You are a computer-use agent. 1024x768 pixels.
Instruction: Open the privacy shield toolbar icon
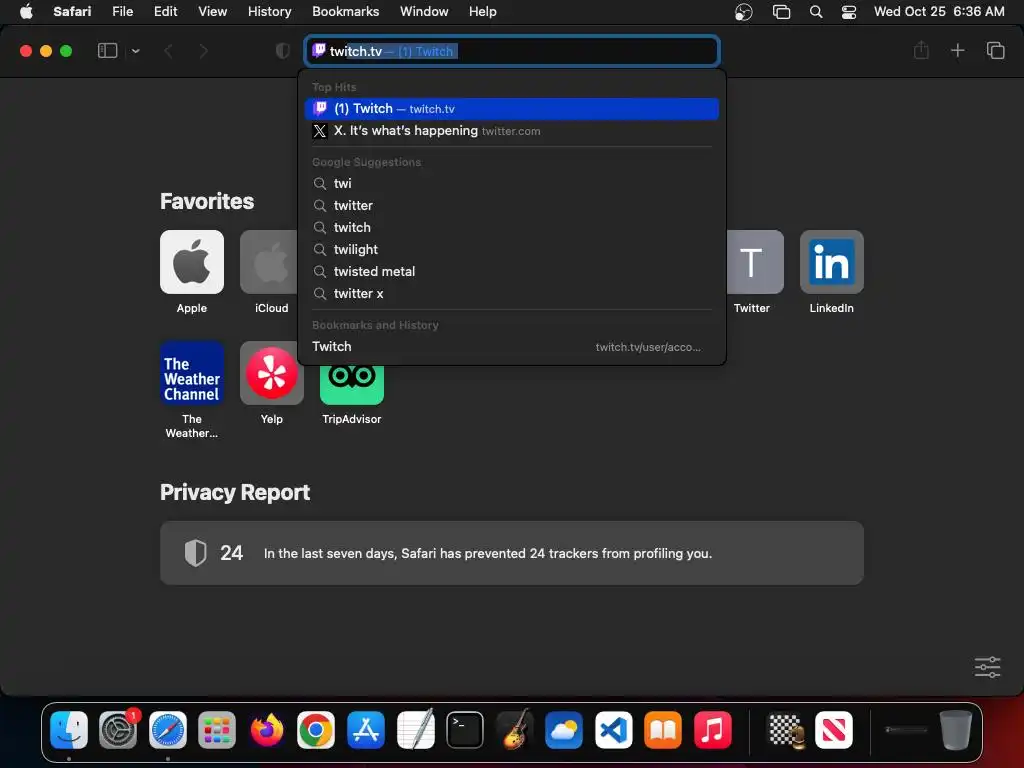(283, 51)
